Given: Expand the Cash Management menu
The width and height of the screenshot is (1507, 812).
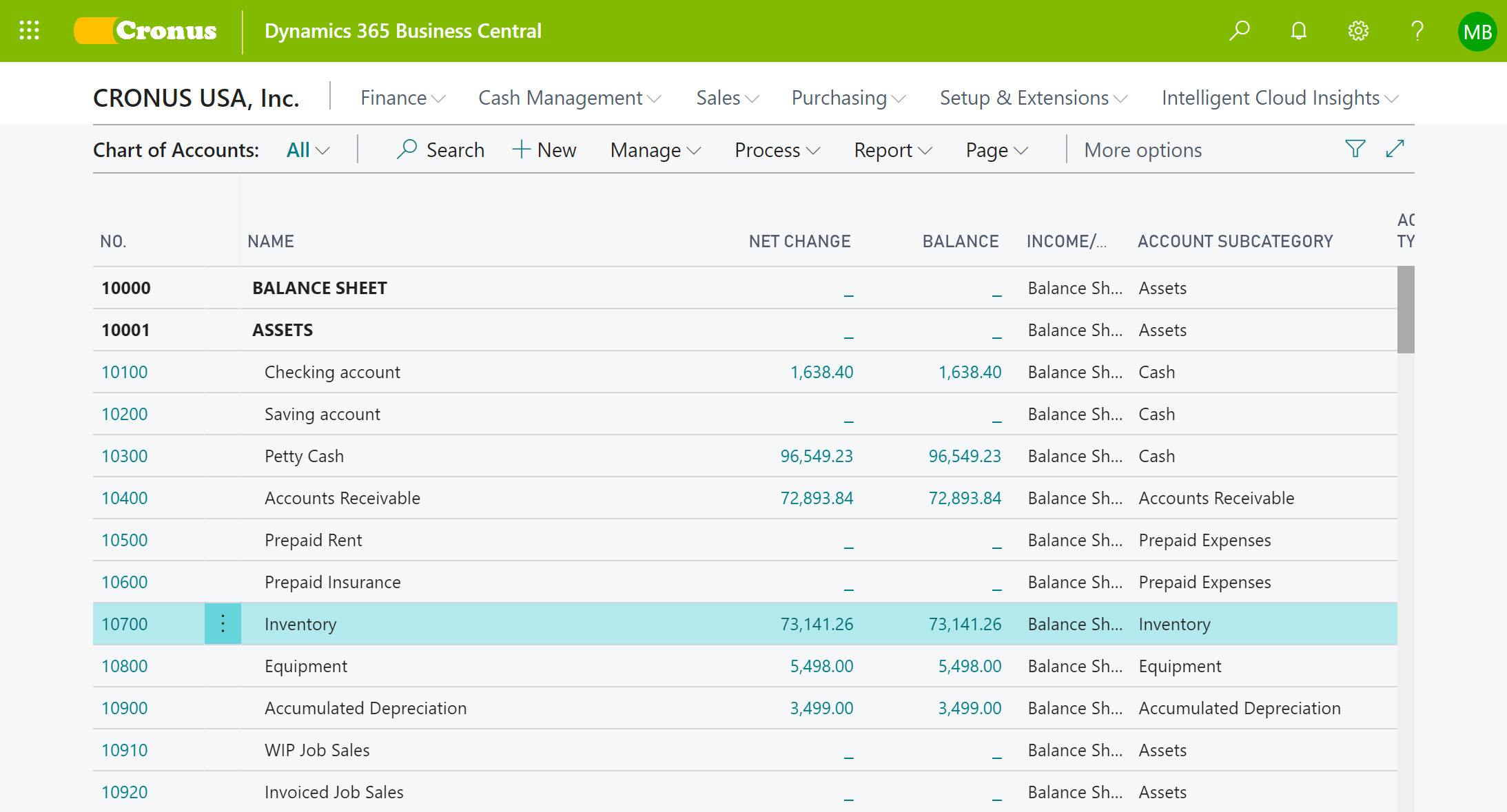Looking at the screenshot, I should pyautogui.click(x=570, y=98).
